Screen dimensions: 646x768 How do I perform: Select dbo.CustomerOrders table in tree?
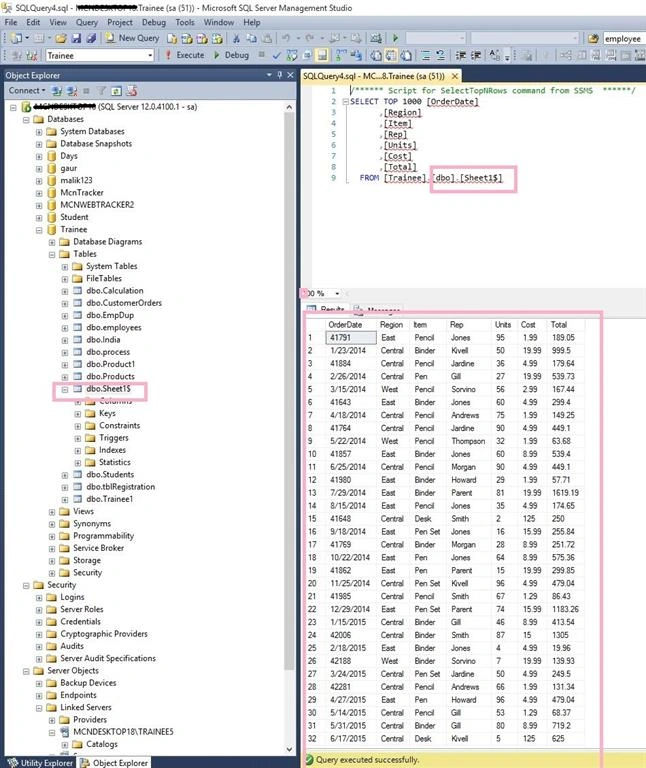(124, 303)
